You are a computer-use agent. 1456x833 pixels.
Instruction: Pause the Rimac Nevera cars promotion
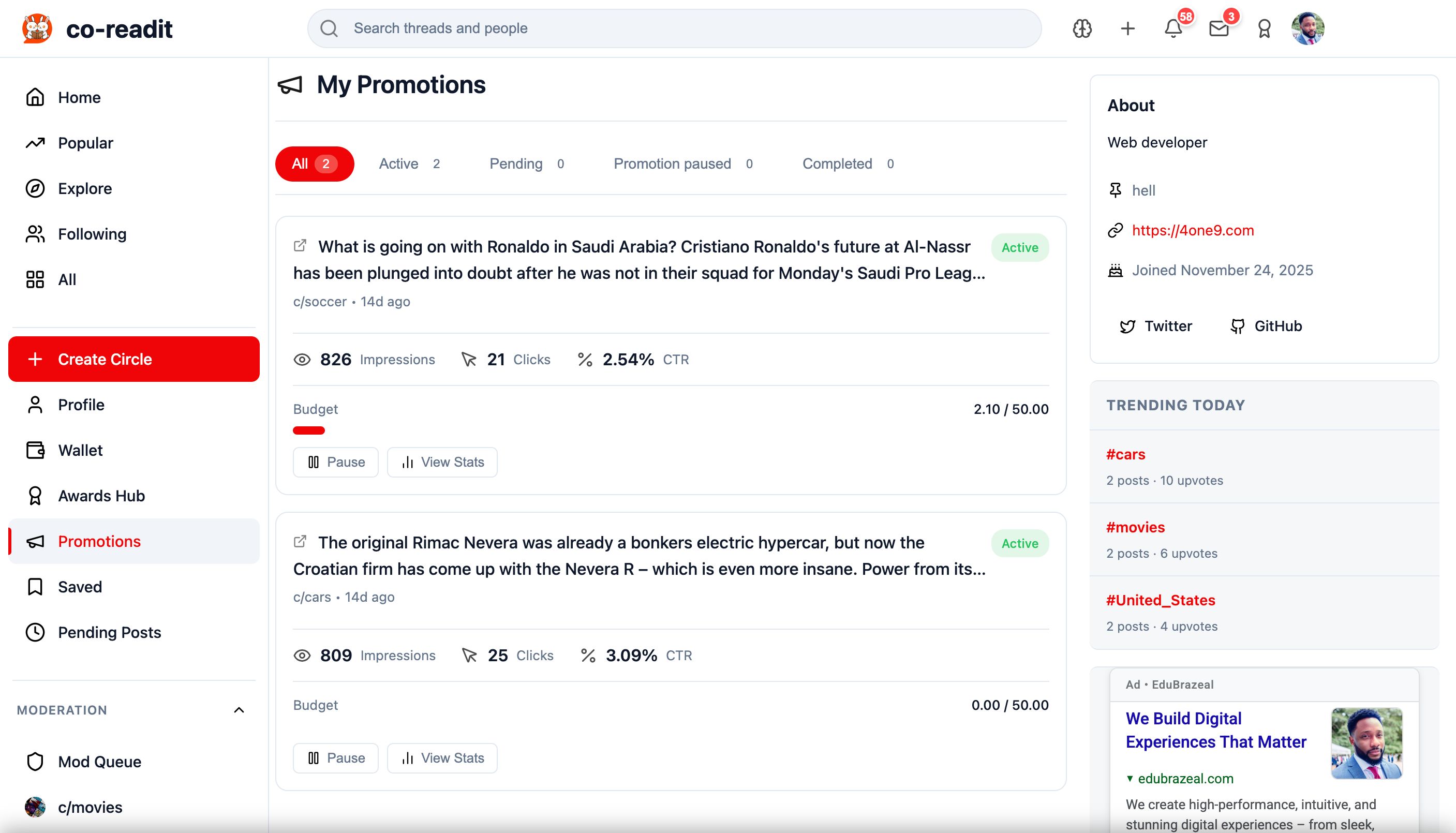click(336, 757)
